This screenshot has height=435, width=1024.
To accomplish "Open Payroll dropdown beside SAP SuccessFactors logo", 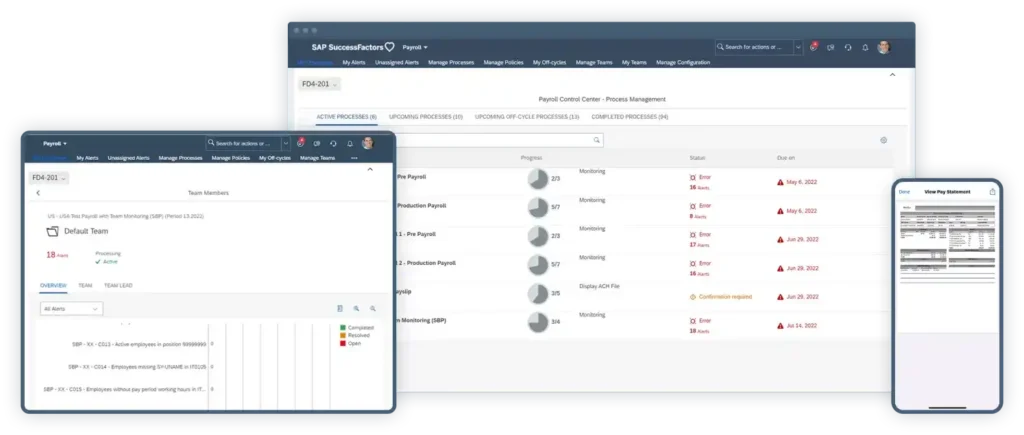I will point(415,48).
